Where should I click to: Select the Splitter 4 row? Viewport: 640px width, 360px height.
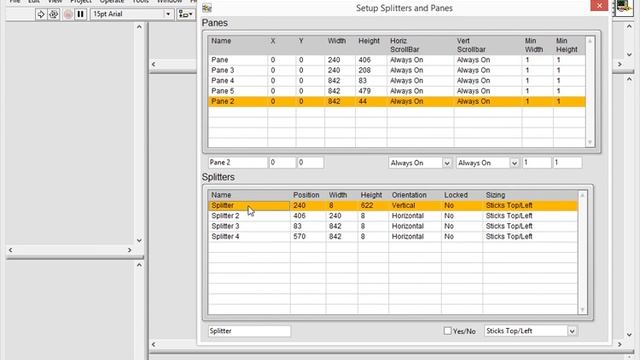(393, 237)
